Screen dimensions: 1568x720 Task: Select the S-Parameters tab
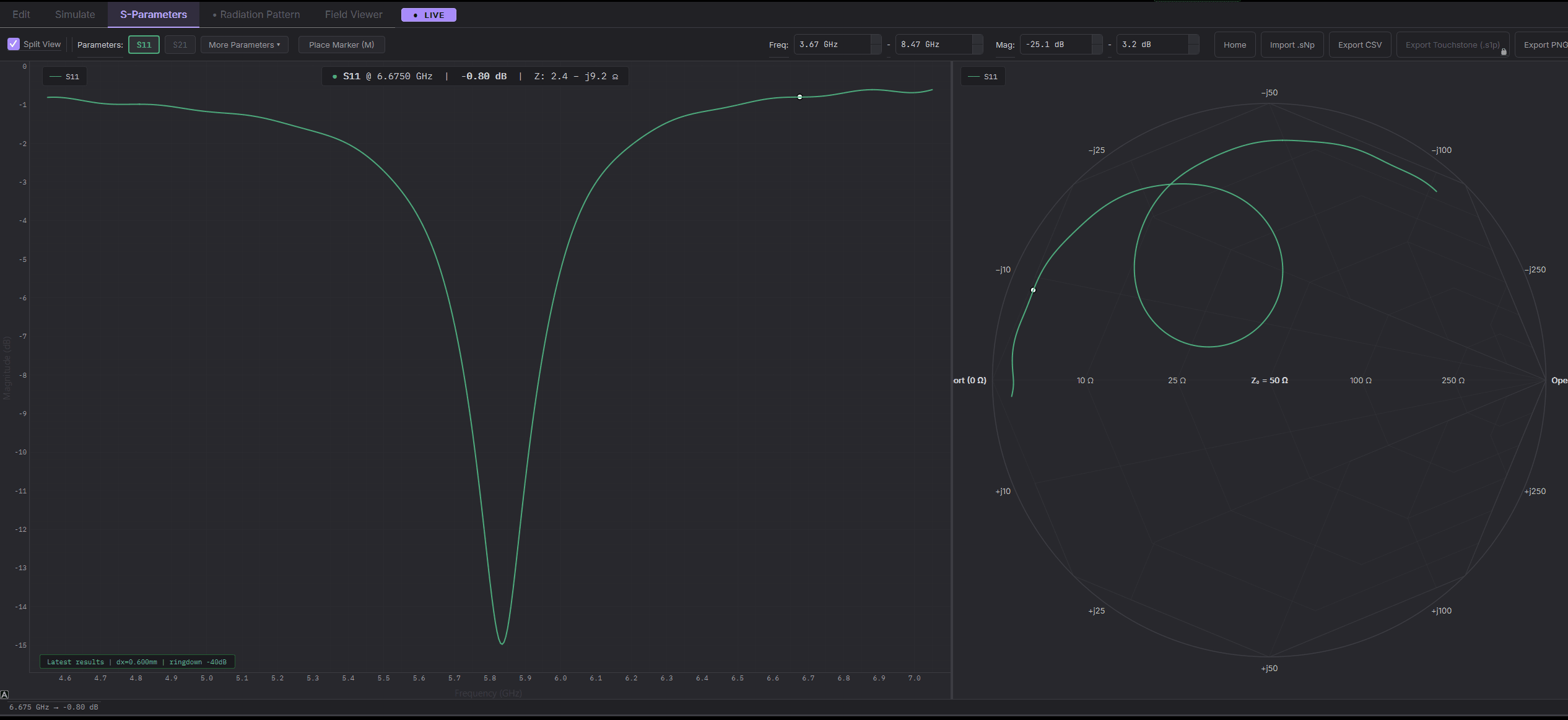(154, 14)
